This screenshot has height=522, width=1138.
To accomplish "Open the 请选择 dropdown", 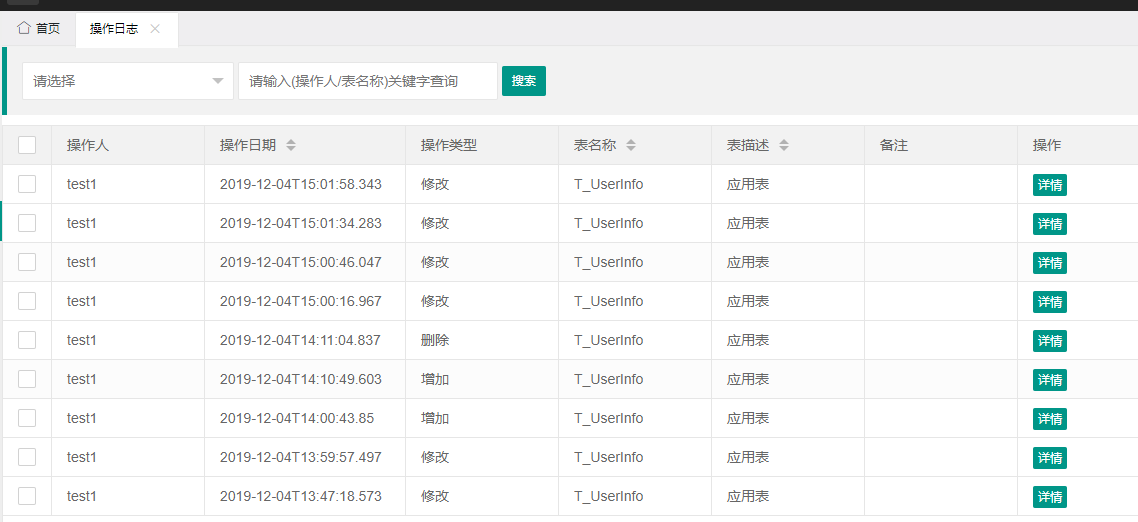I will pyautogui.click(x=128, y=81).
